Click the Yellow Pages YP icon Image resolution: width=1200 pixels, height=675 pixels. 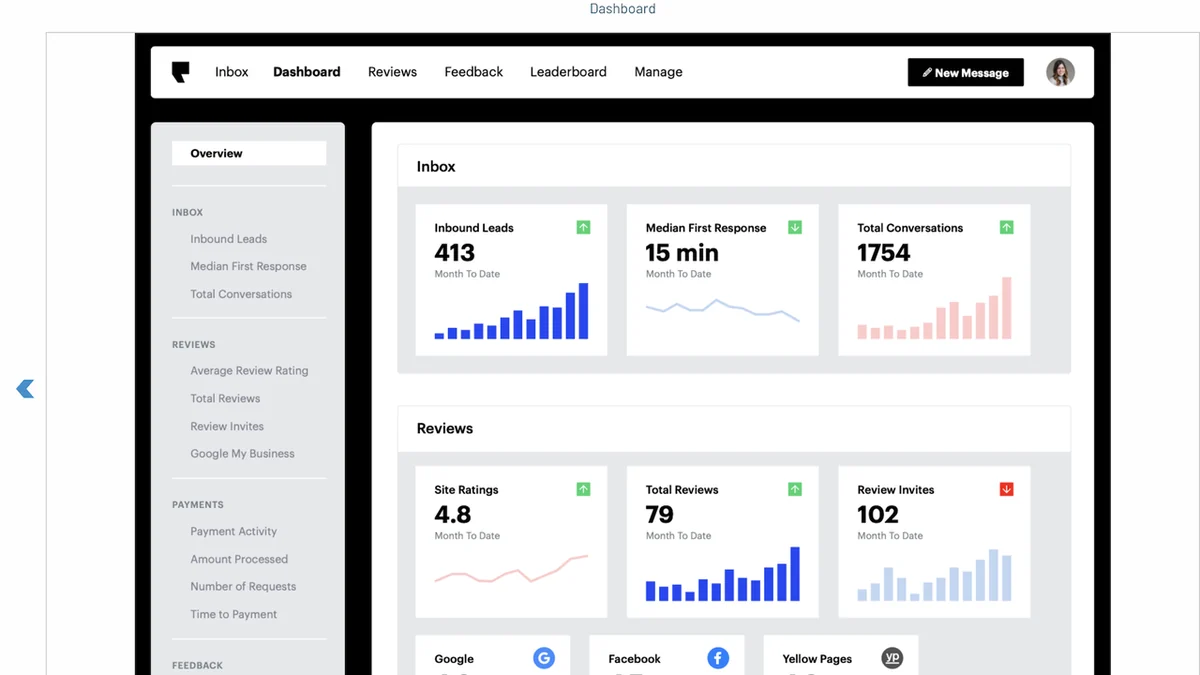click(x=892, y=658)
